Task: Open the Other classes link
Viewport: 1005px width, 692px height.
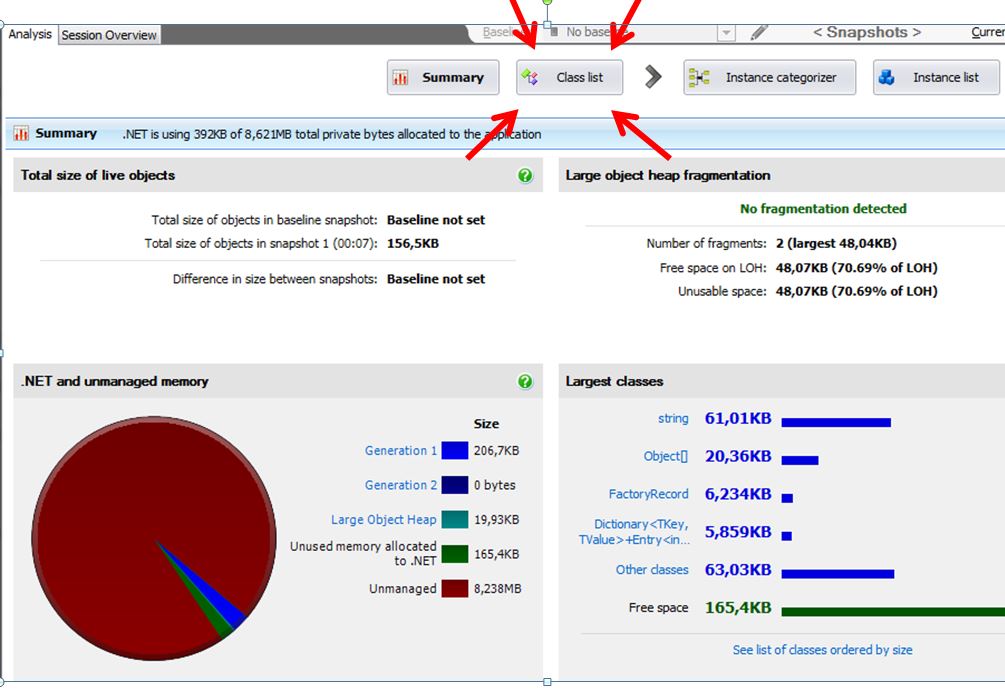Action: (x=652, y=570)
